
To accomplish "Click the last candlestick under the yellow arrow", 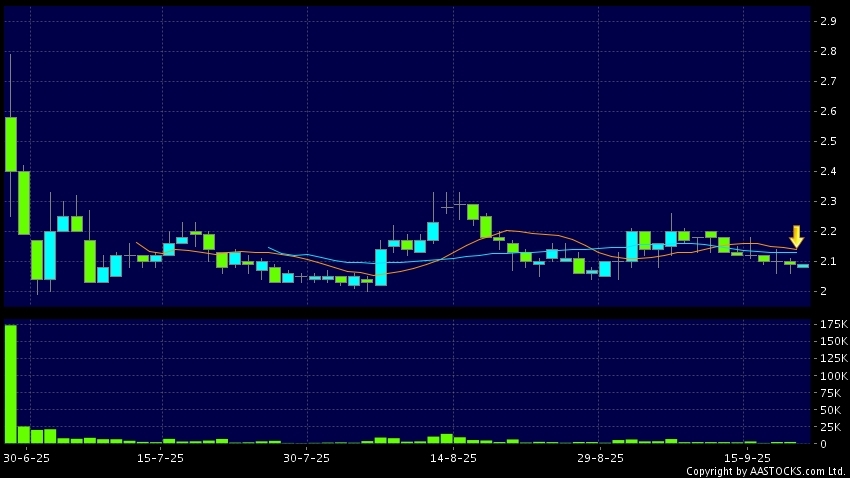I will tap(802, 265).
